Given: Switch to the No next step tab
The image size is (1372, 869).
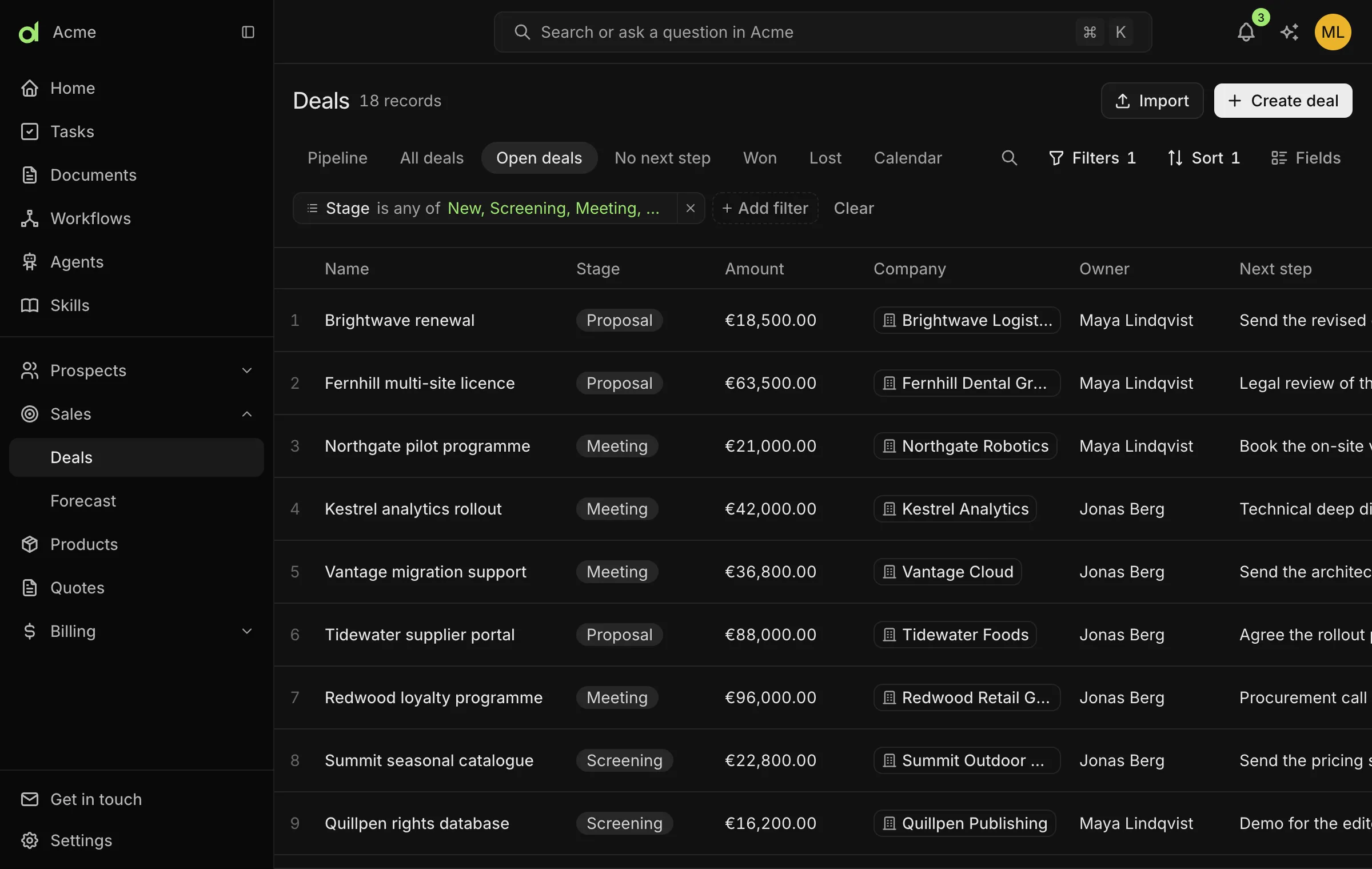Looking at the screenshot, I should [663, 158].
